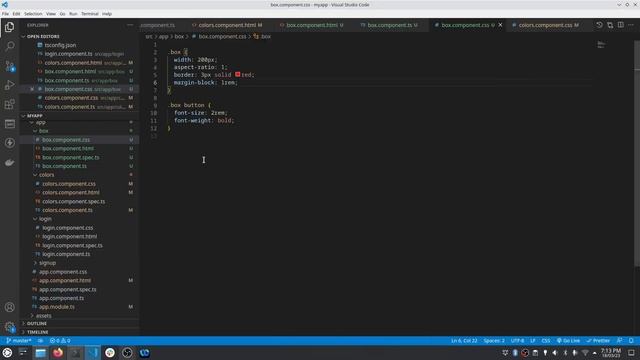640x360 pixels.
Task: Click the volume icon in system tray
Action: [x=555, y=353]
